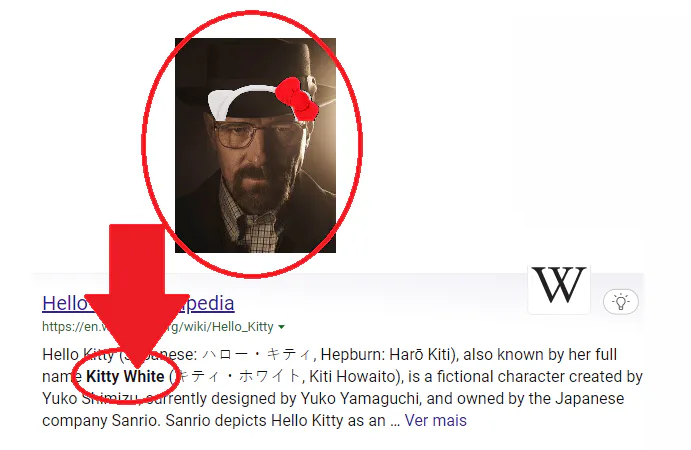Click the name "Yuko Yamaguchi" in the snippet
691x450 pixels.
[x=359, y=398]
